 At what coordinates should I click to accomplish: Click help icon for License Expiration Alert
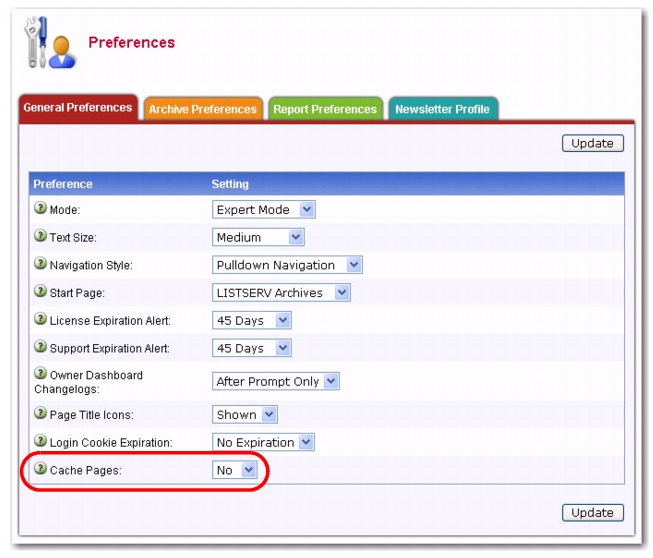[x=40, y=320]
